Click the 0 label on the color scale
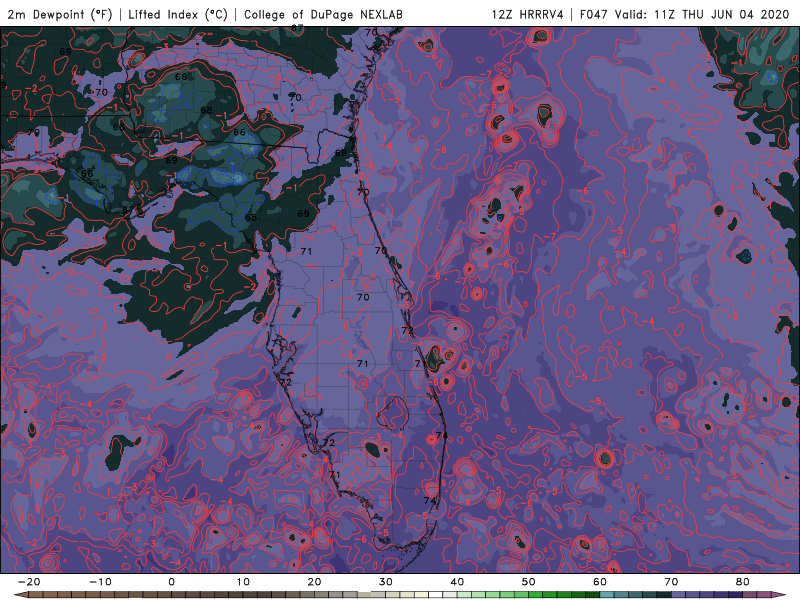 tap(171, 582)
